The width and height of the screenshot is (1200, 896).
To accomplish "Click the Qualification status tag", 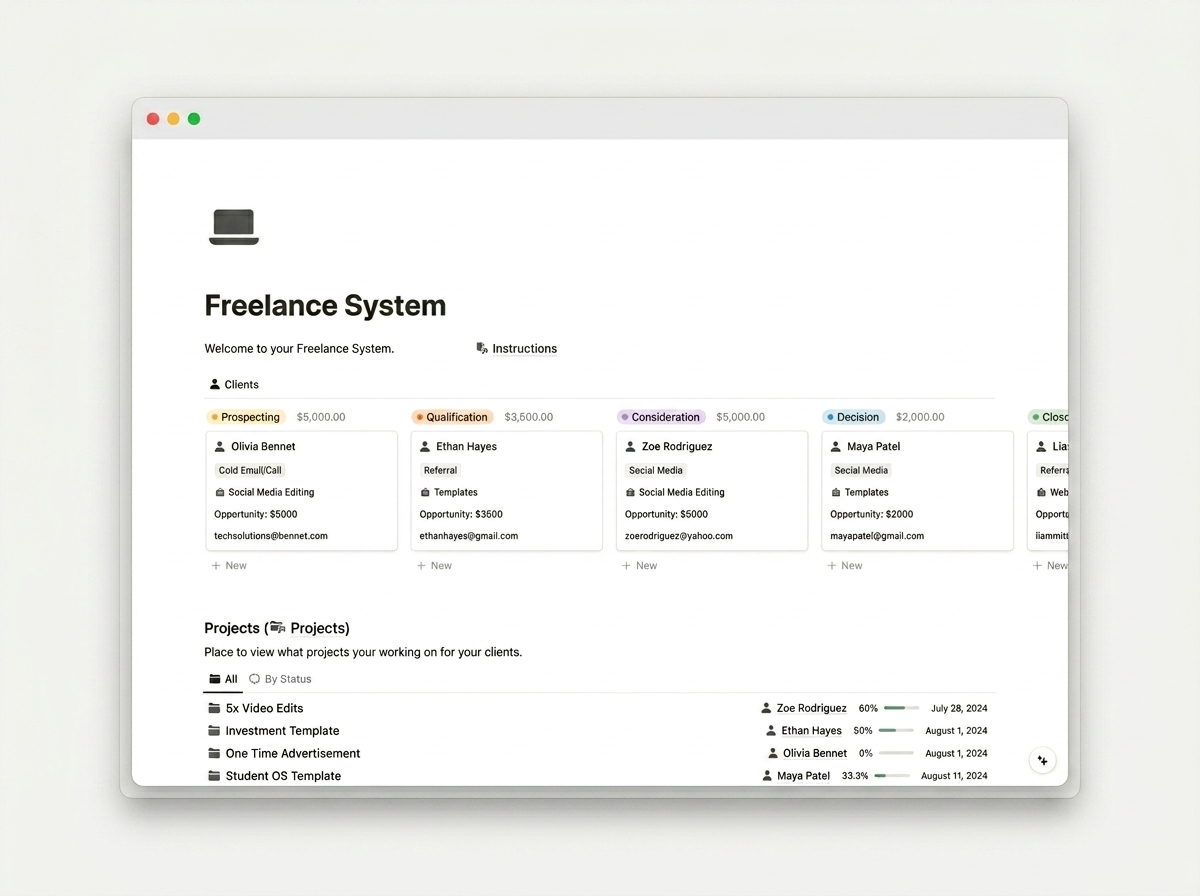I will [452, 417].
